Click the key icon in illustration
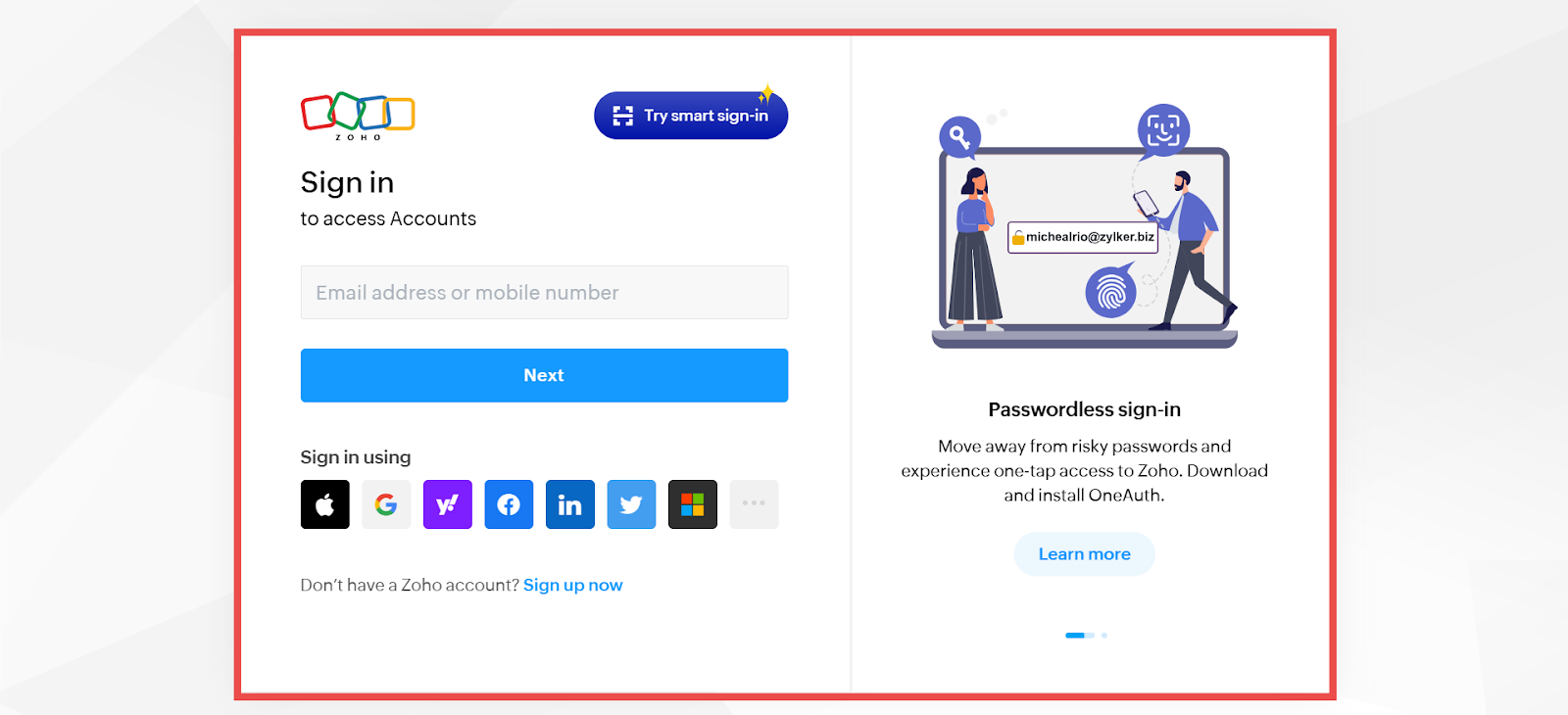This screenshot has width=1568, height=715. pos(959,137)
